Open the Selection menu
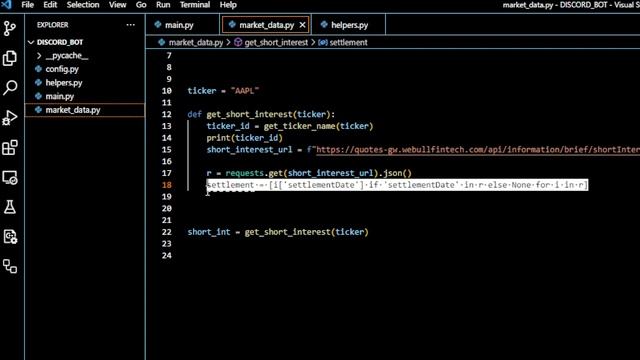Image resolution: width=640 pixels, height=360 pixels. point(83,5)
